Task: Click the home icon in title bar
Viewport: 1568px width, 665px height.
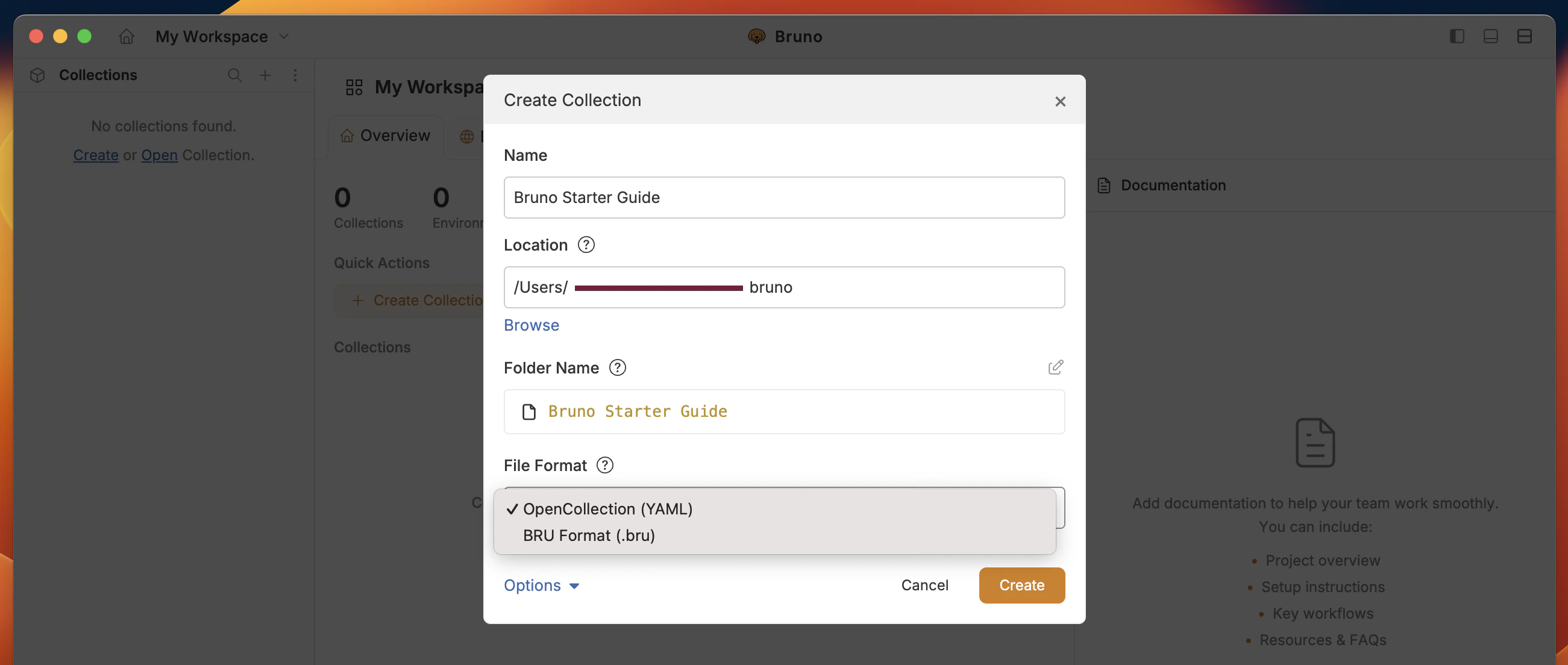Action: pos(126,36)
